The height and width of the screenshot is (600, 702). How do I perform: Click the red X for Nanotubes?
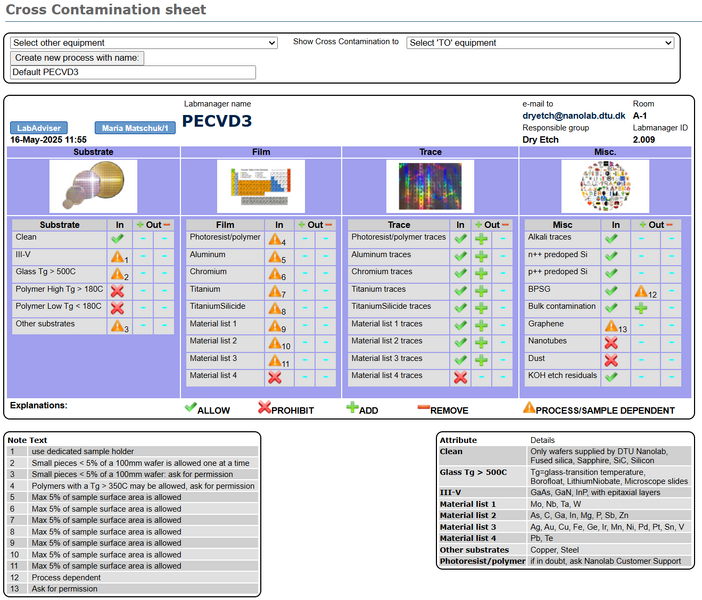point(611,342)
